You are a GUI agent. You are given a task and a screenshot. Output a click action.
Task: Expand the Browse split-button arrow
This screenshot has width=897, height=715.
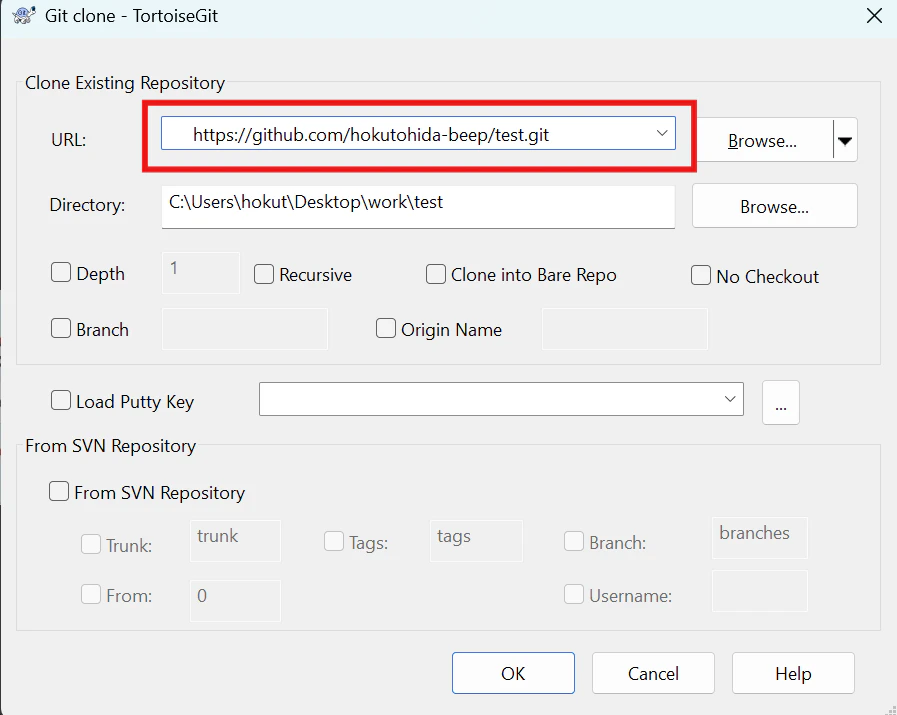845,140
